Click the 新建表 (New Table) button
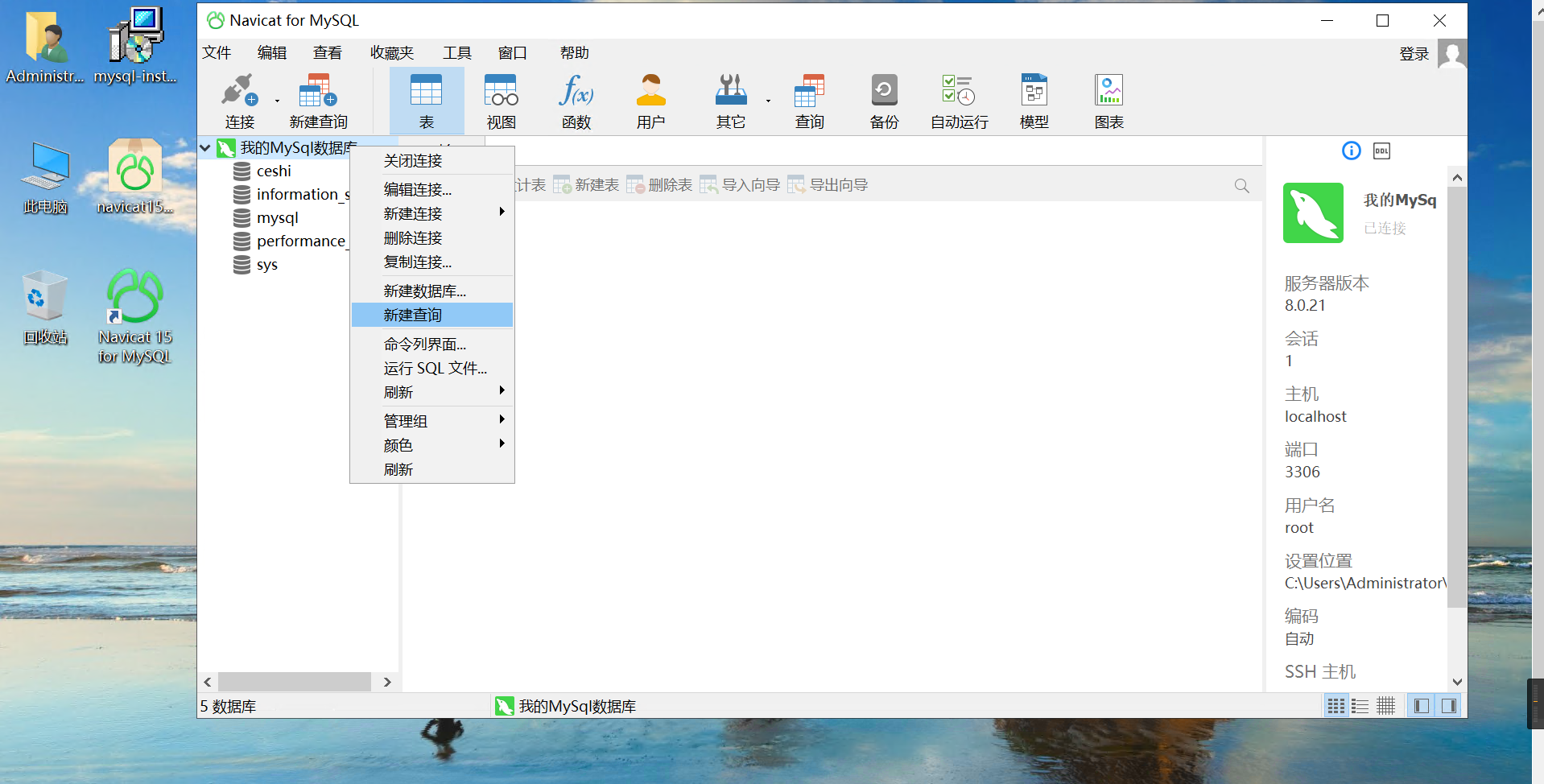Screen dimensions: 1544x784 point(586,185)
